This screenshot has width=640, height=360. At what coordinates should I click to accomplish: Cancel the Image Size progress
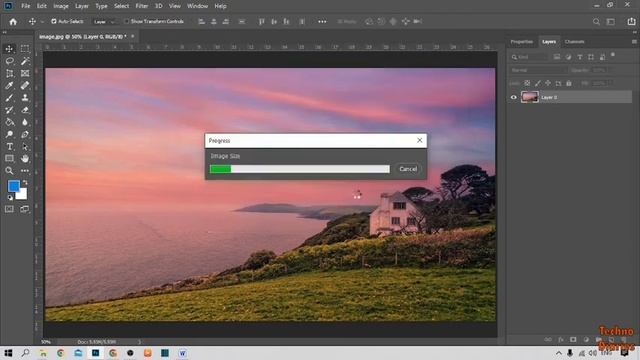[x=408, y=169]
